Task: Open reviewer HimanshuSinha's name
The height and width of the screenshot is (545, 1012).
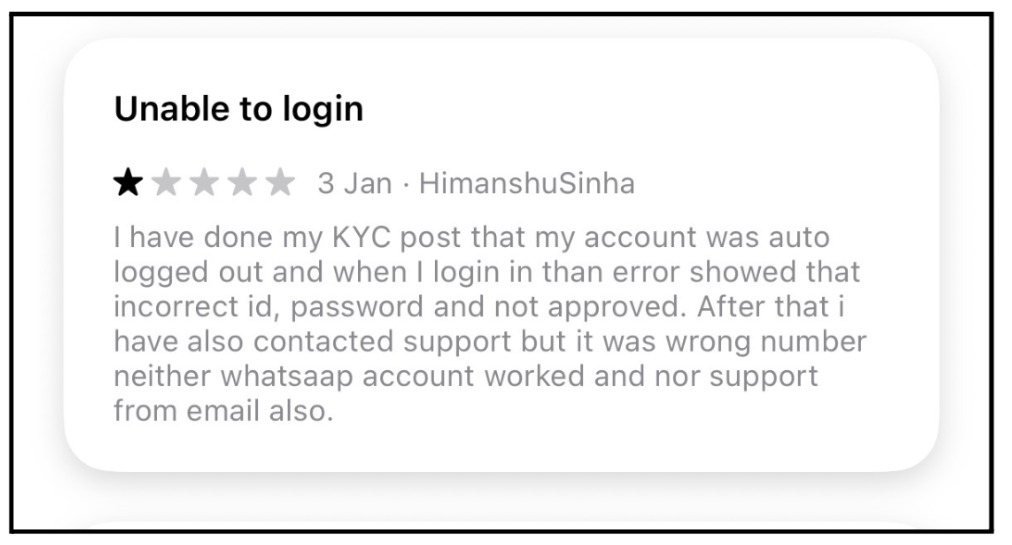Action: click(x=527, y=183)
